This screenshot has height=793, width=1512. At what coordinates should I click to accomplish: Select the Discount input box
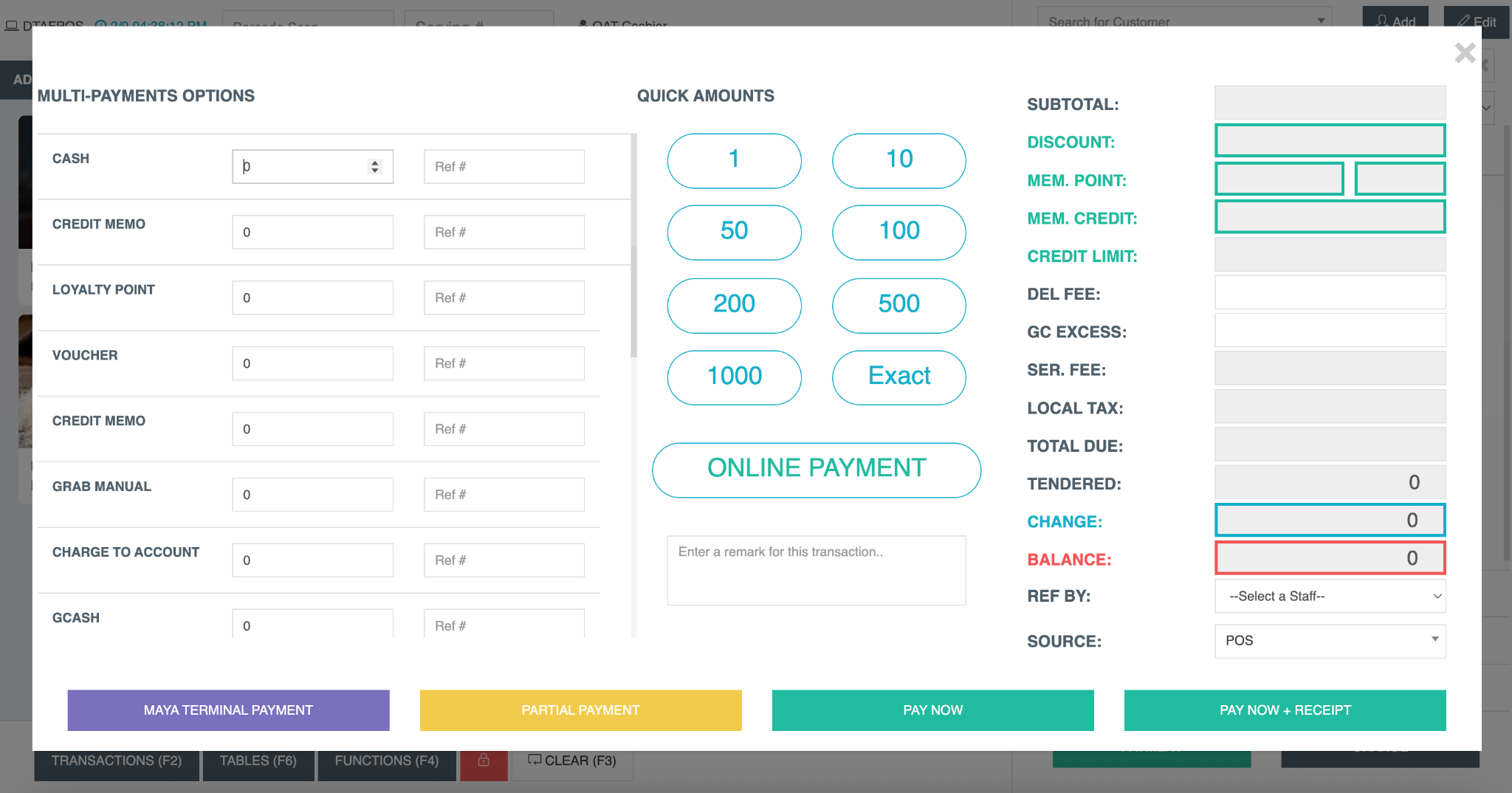click(x=1329, y=140)
